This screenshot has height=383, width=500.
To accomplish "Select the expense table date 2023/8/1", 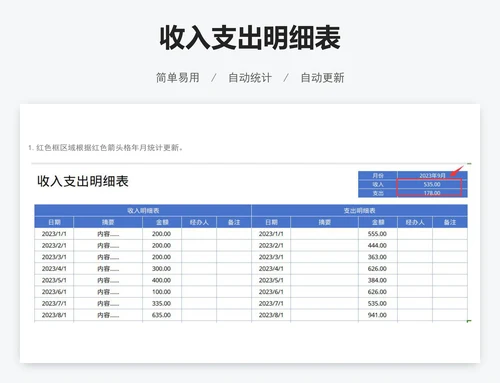I will 271,315.
